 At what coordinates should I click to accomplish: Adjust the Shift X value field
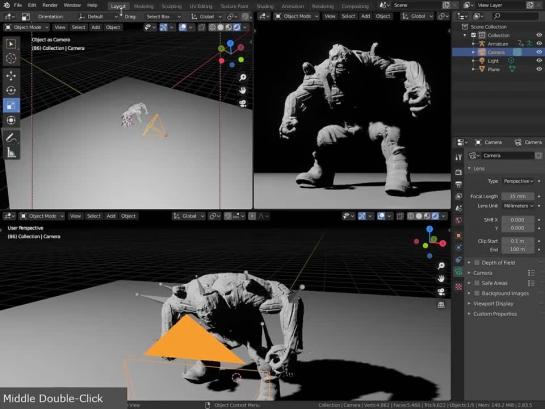pos(518,220)
